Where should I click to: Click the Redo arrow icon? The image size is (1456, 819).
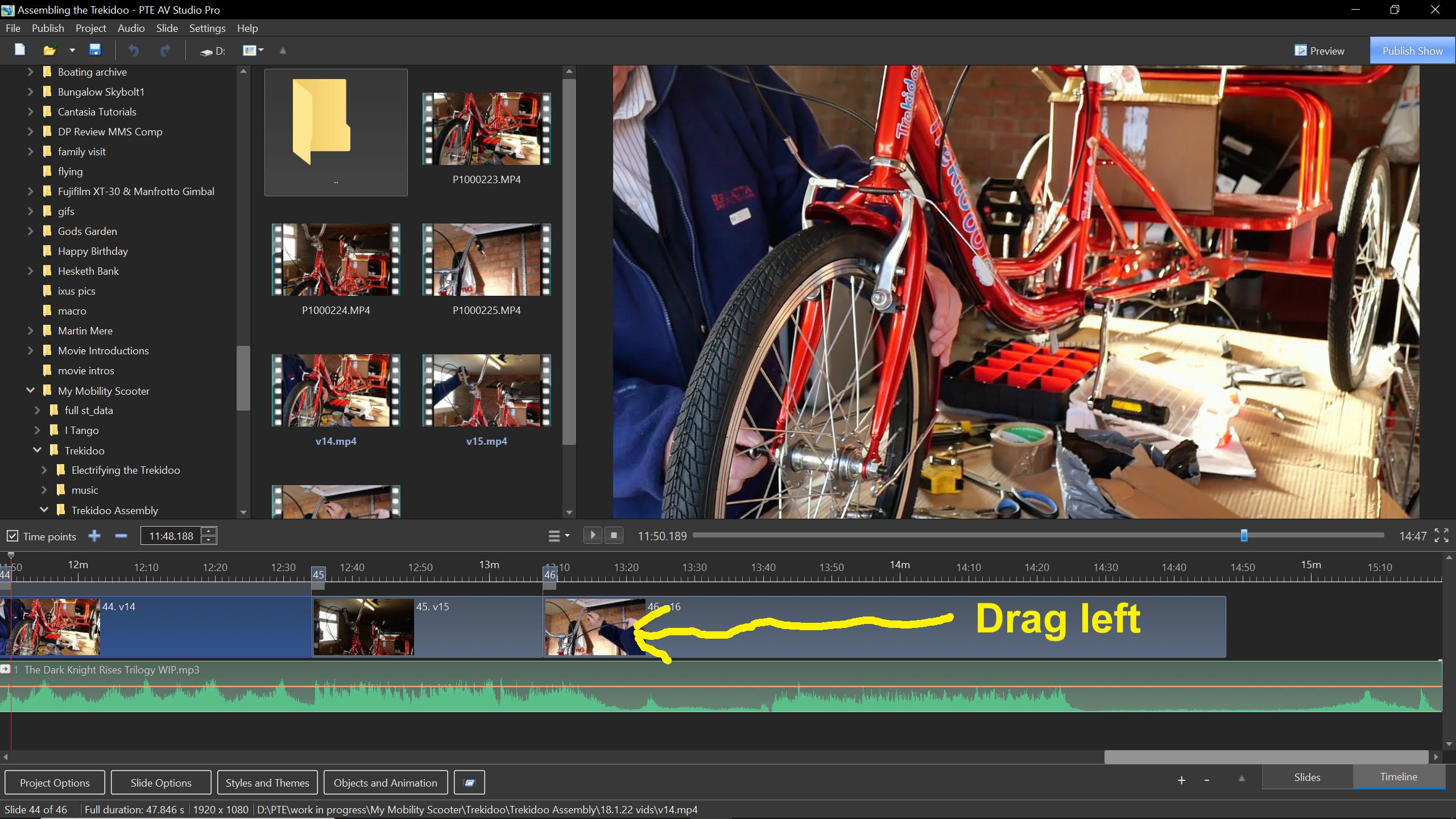tap(166, 51)
